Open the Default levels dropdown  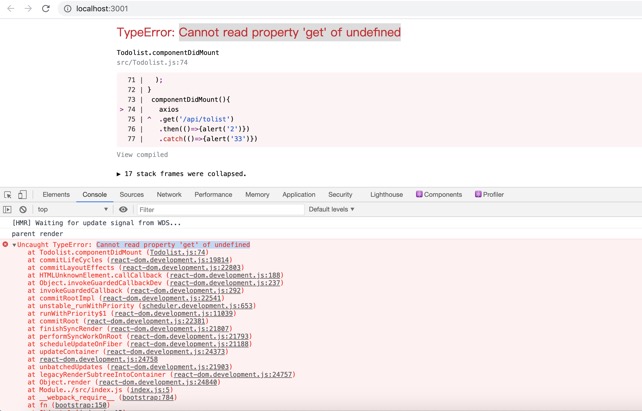tap(331, 210)
